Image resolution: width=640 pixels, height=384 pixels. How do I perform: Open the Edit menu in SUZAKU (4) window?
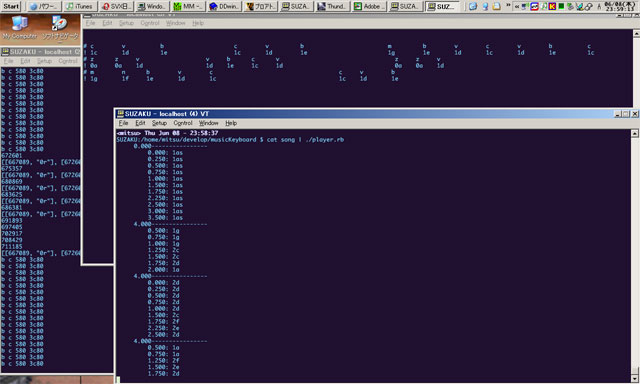click(x=140, y=123)
